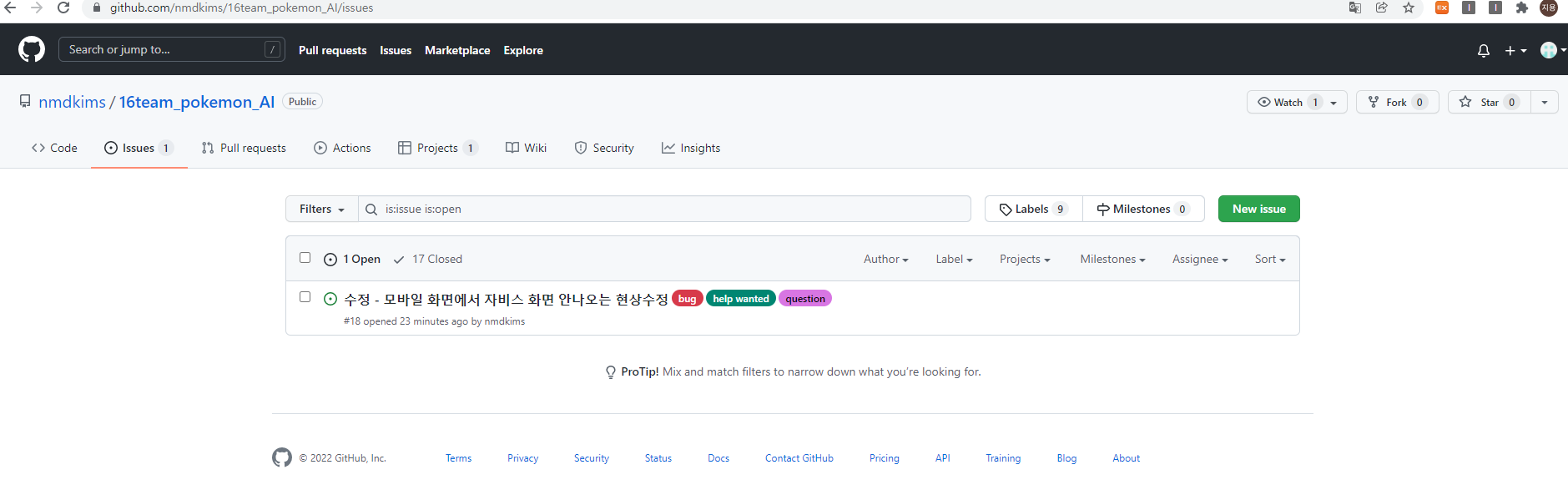Open the Projects filter dropdown in issue list
The width and height of the screenshot is (1568, 500).
tap(1025, 259)
